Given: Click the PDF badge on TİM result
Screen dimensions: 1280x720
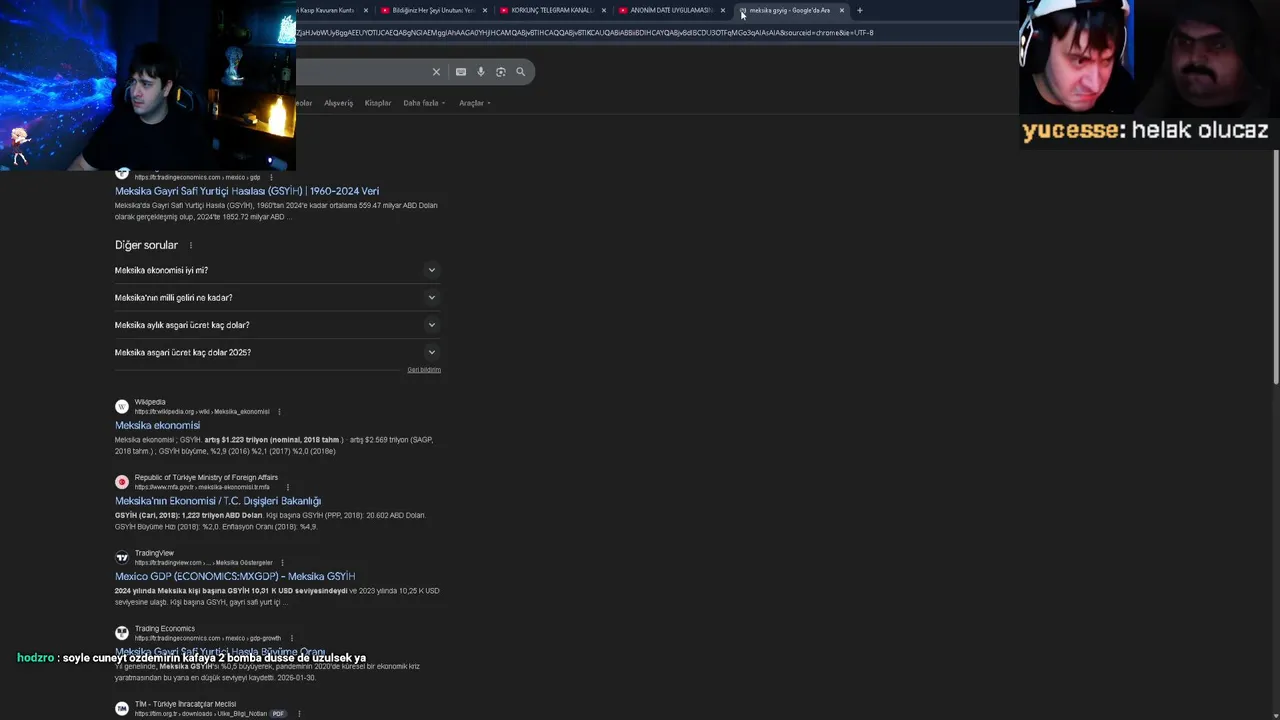Looking at the screenshot, I should click(278, 714).
